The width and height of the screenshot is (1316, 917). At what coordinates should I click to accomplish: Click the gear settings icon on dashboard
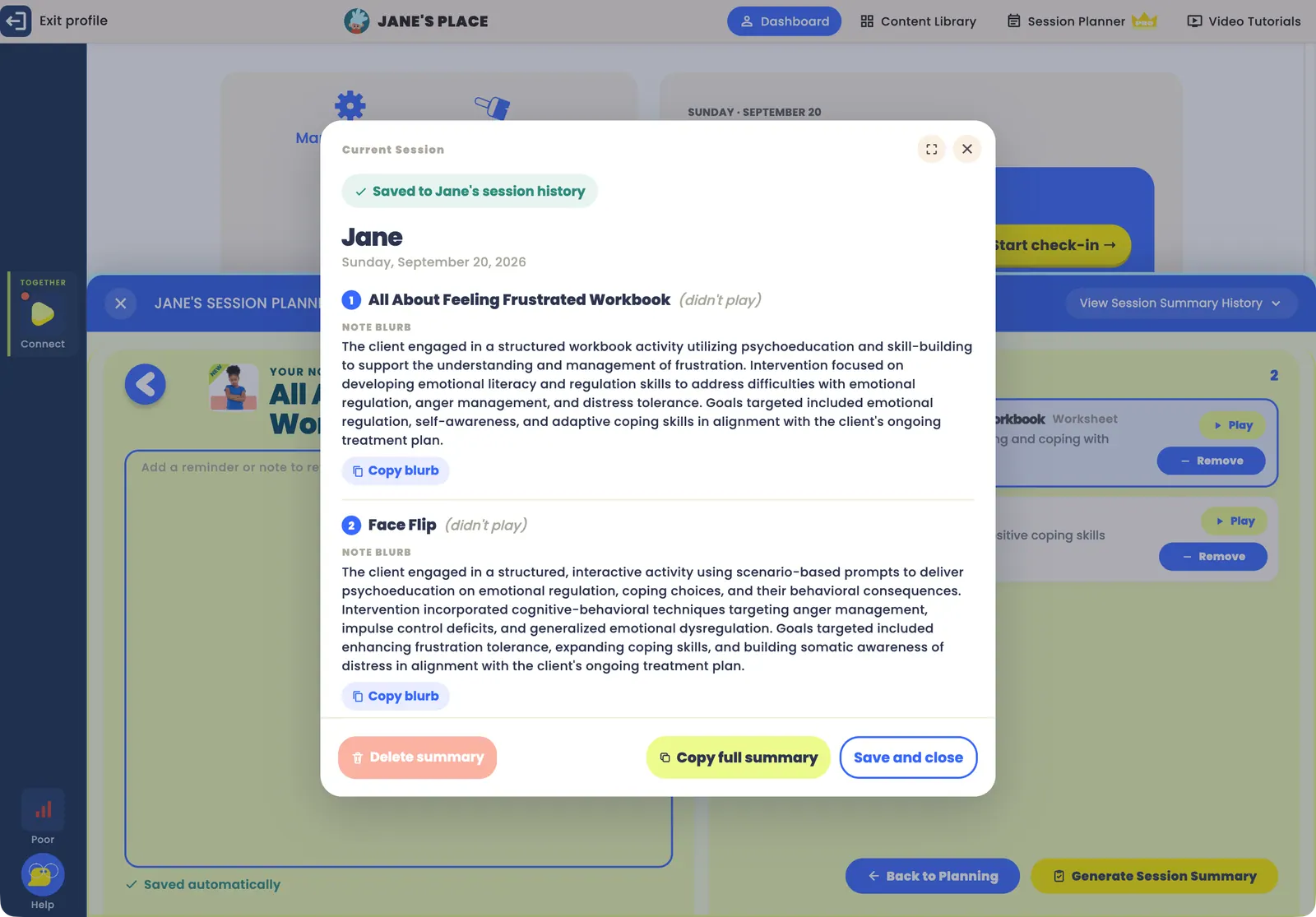click(350, 106)
